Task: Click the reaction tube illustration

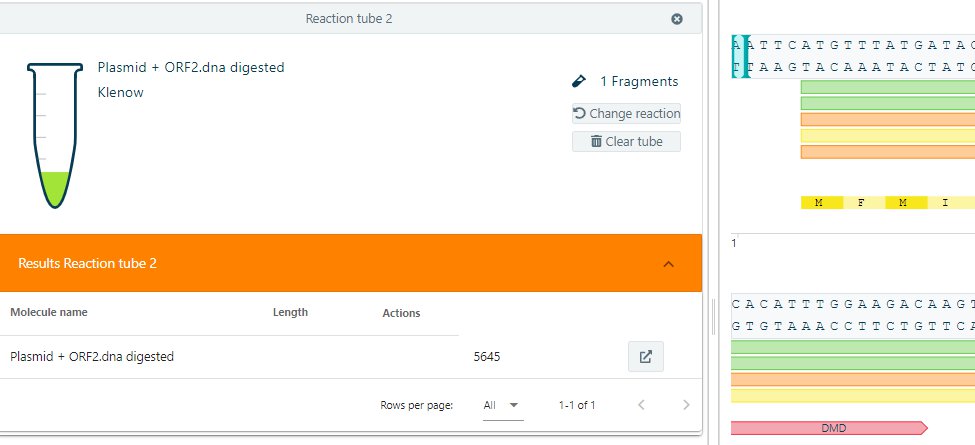Action: point(48,135)
